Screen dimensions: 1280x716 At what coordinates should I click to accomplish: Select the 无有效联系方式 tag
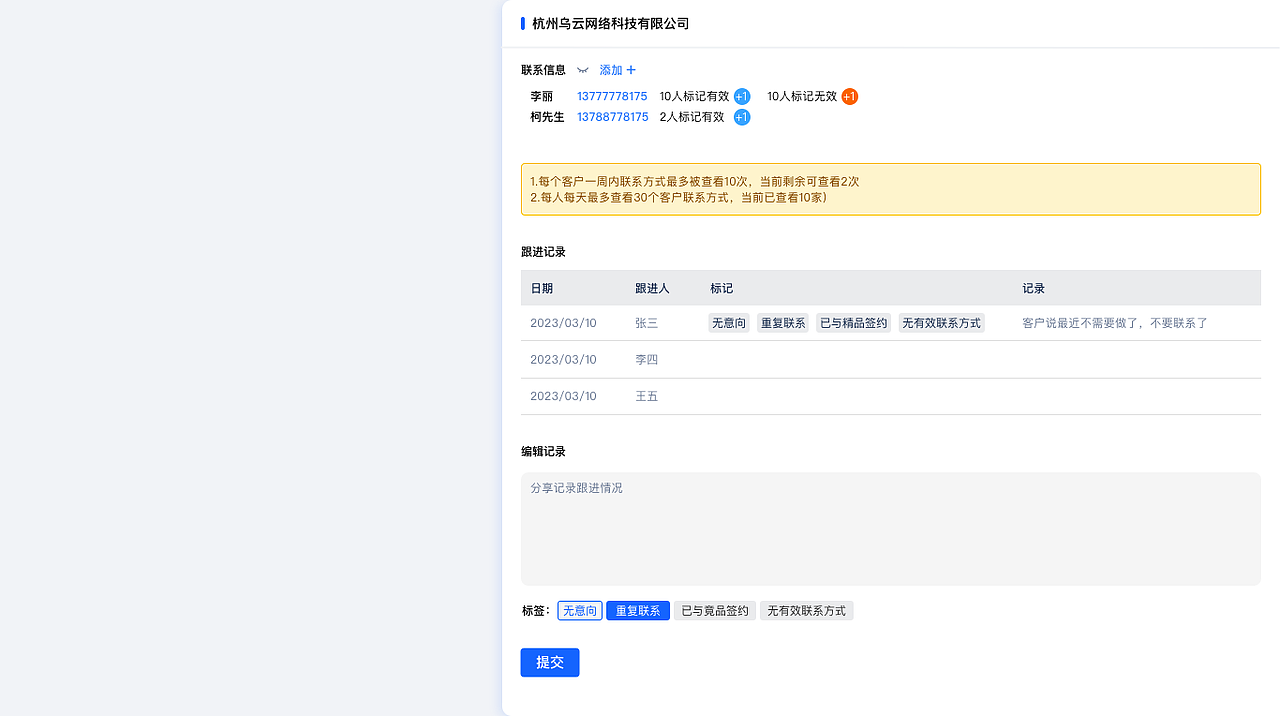click(806, 610)
